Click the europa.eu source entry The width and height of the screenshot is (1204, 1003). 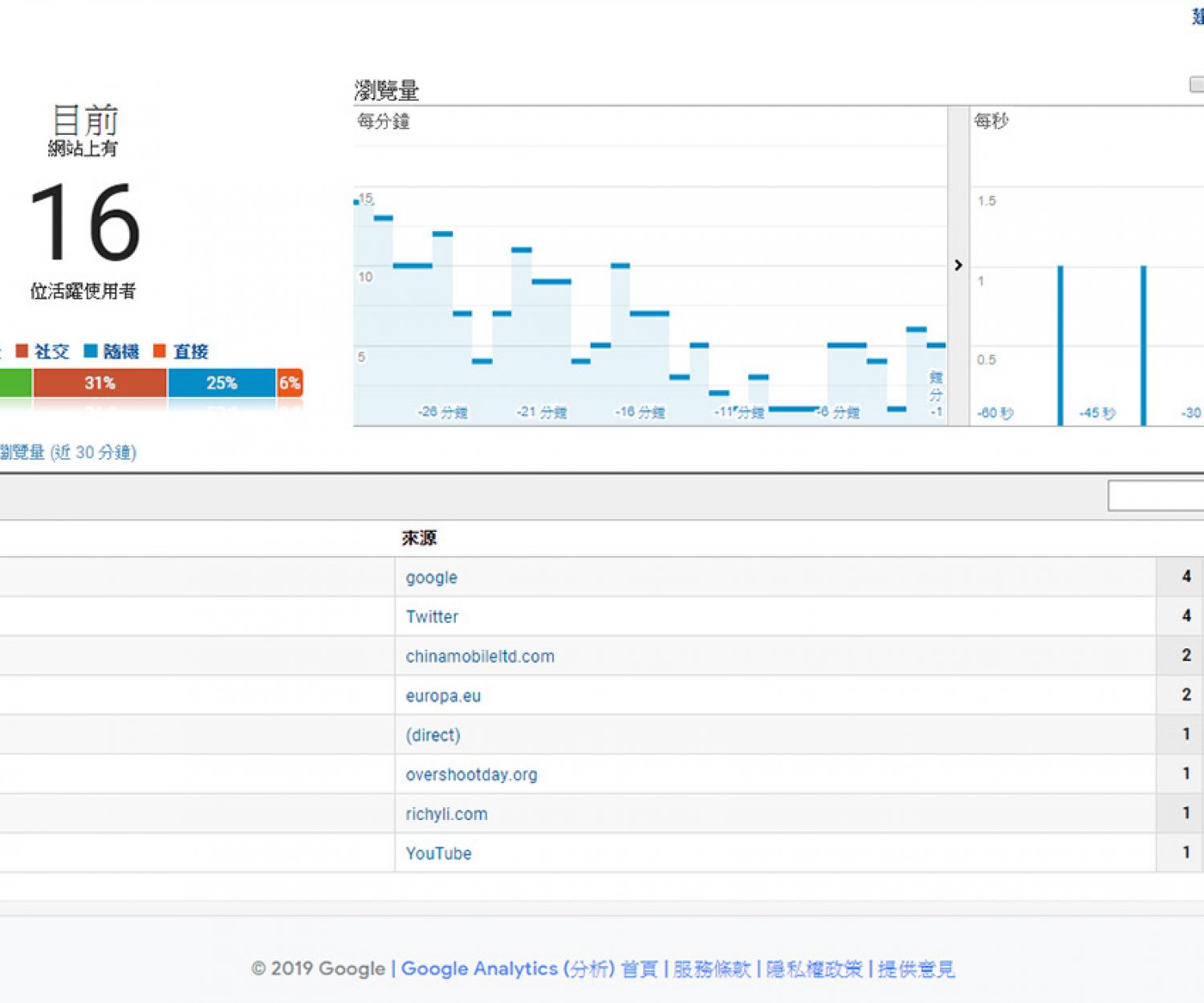(x=443, y=696)
